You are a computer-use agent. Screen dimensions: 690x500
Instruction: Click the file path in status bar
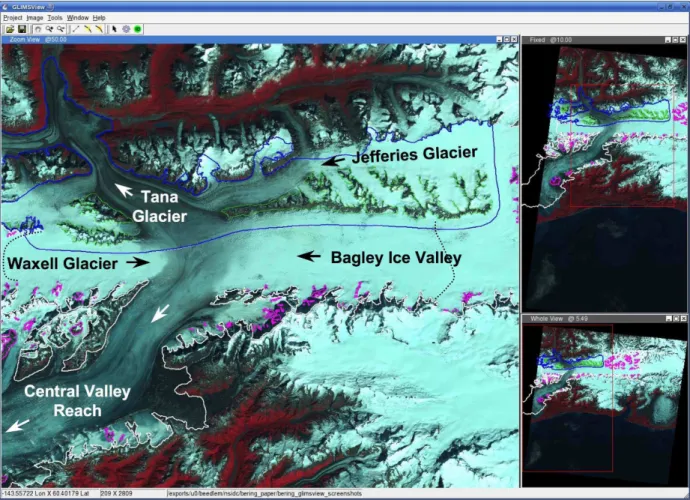click(x=265, y=494)
